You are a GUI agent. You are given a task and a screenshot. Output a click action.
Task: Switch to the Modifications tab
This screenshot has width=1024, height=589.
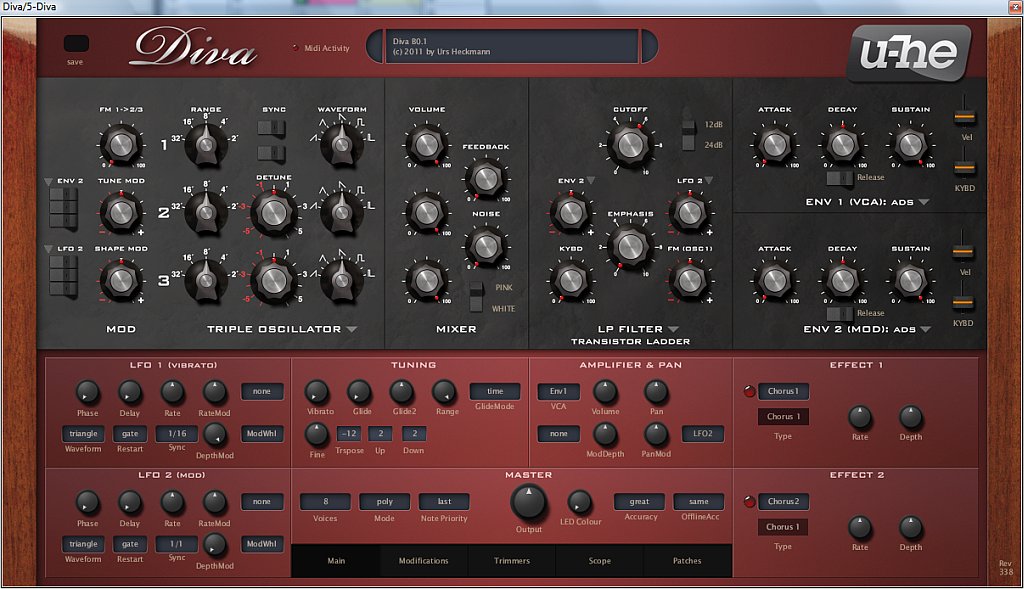point(423,561)
